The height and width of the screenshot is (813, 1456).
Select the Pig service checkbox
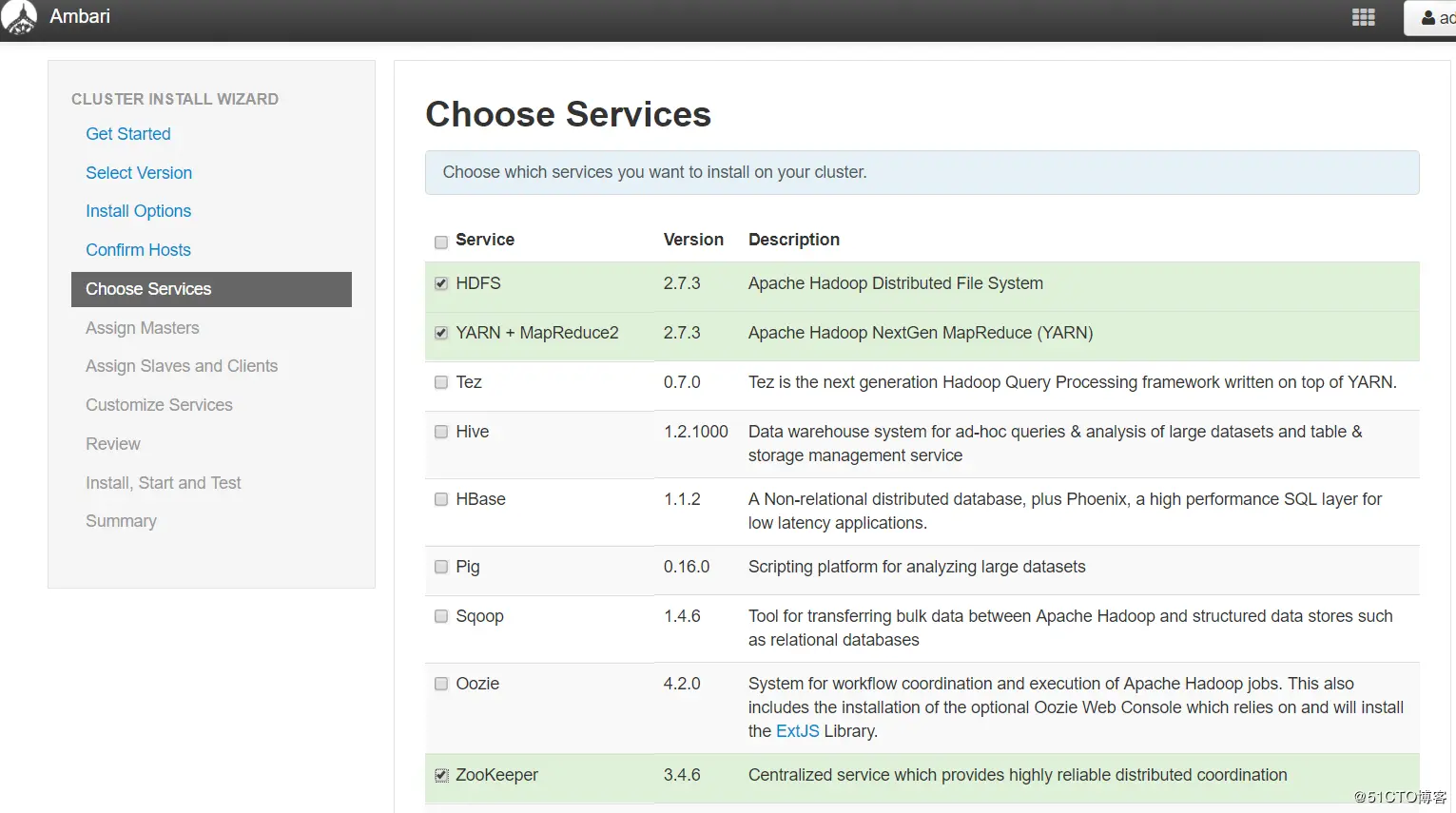click(x=441, y=567)
